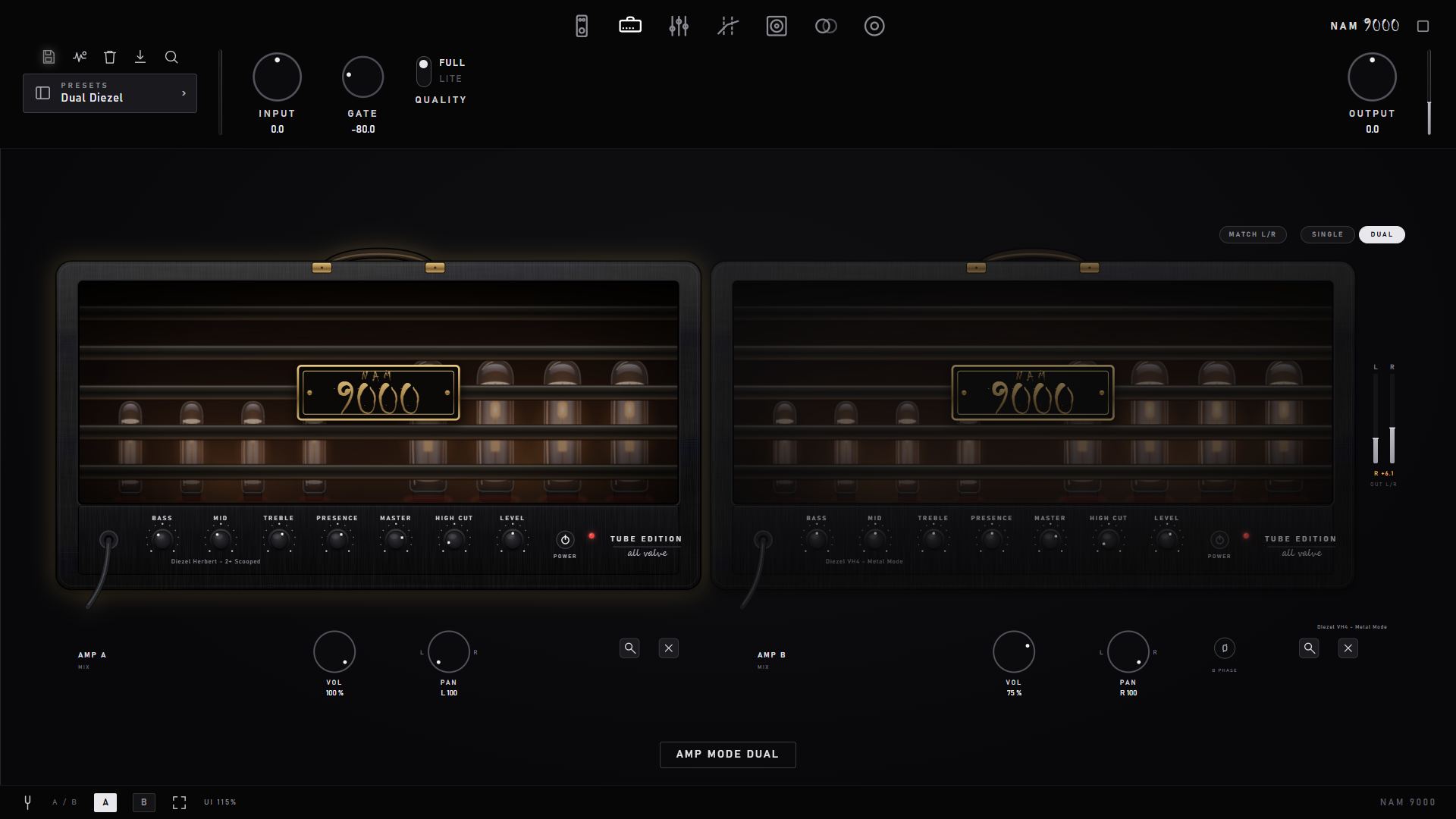Click 'Diezel Herbert - 2+ Scooped' model label
This screenshot has width=1456, height=819.
[215, 562]
